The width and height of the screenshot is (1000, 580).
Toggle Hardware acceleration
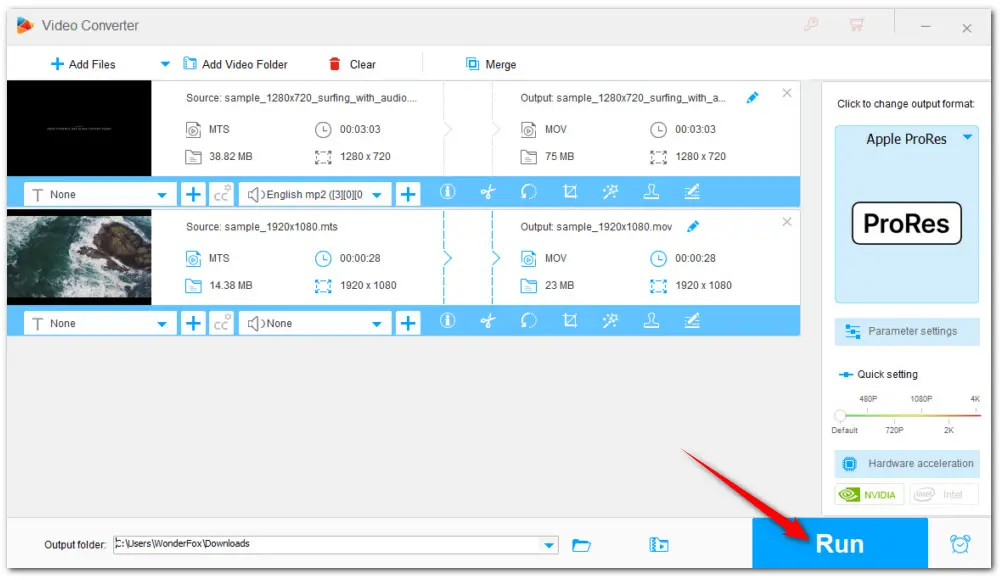click(x=907, y=464)
